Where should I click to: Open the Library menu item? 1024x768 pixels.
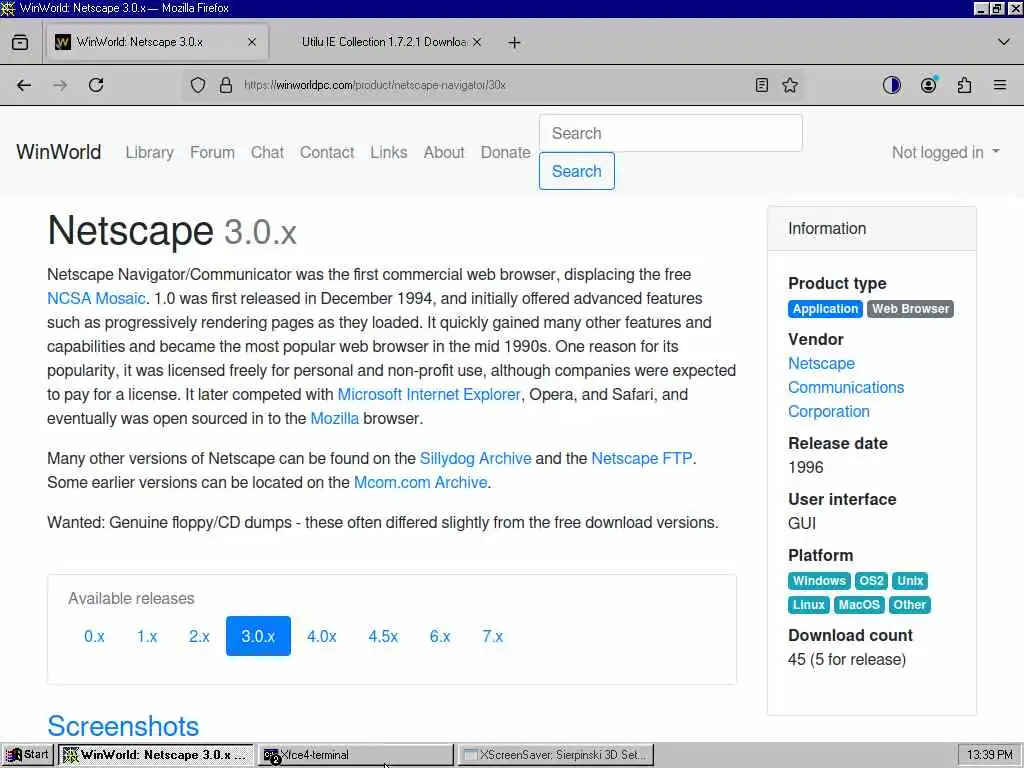(x=150, y=152)
